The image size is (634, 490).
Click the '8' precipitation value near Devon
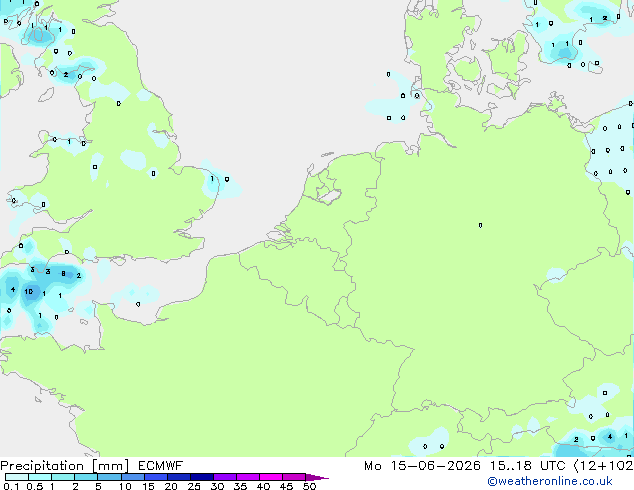[63, 274]
